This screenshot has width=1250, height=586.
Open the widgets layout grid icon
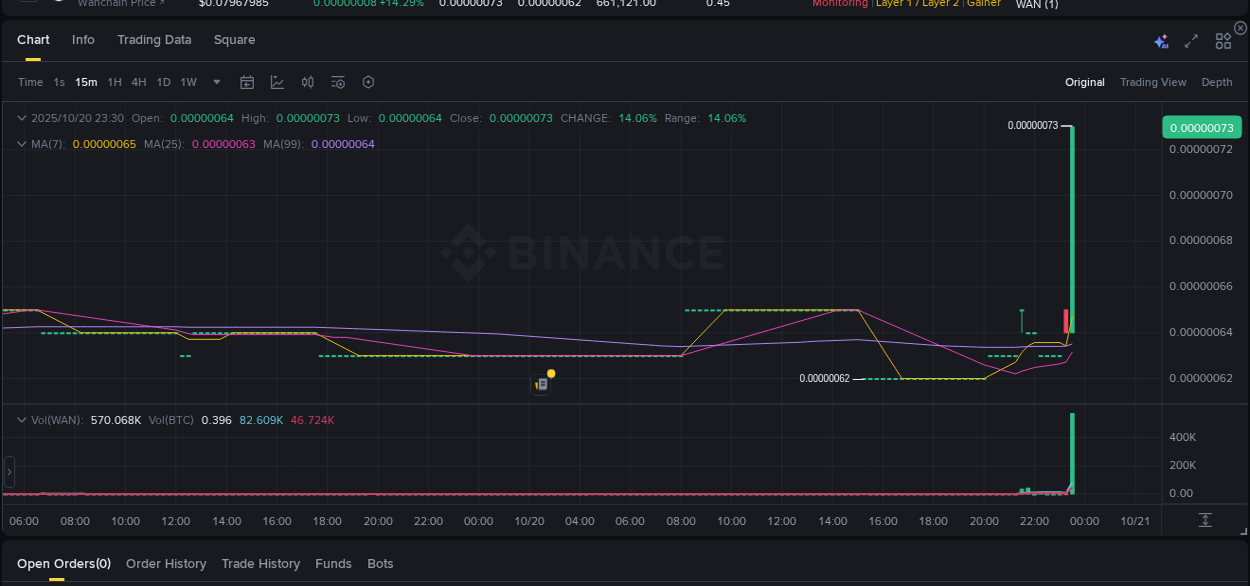(x=1223, y=40)
